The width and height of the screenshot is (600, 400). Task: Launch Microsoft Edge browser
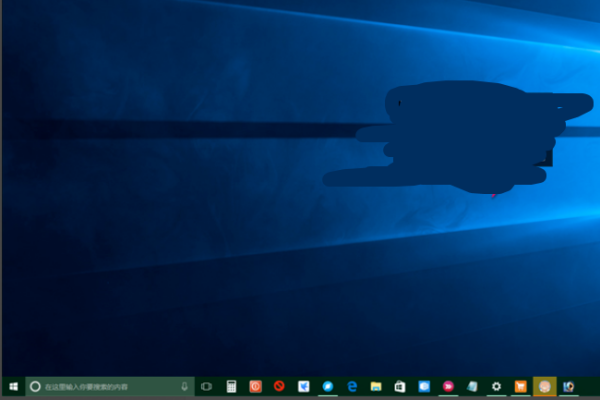click(x=352, y=386)
